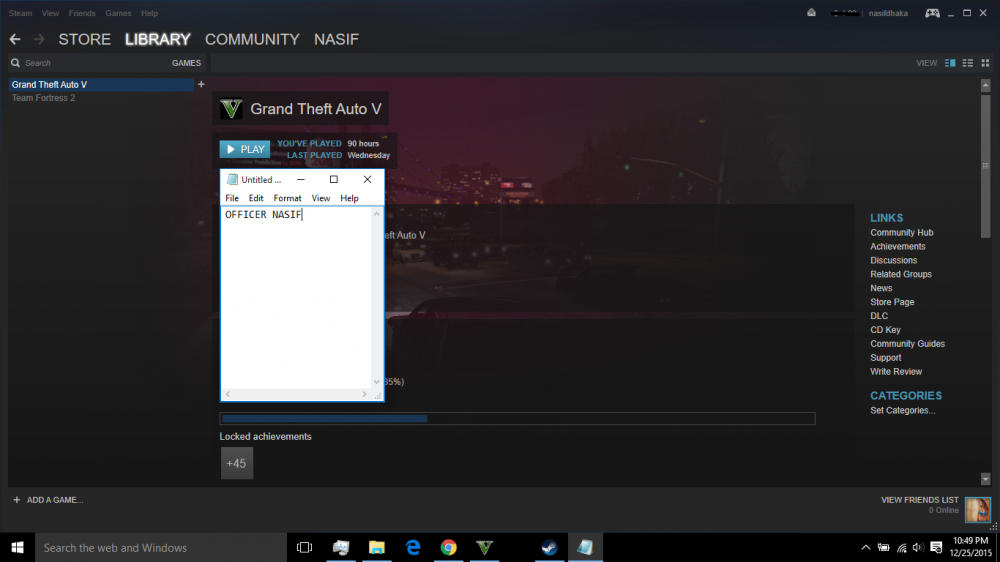Click Set Categories link
Viewport: 1000px width, 562px height.
[902, 411]
